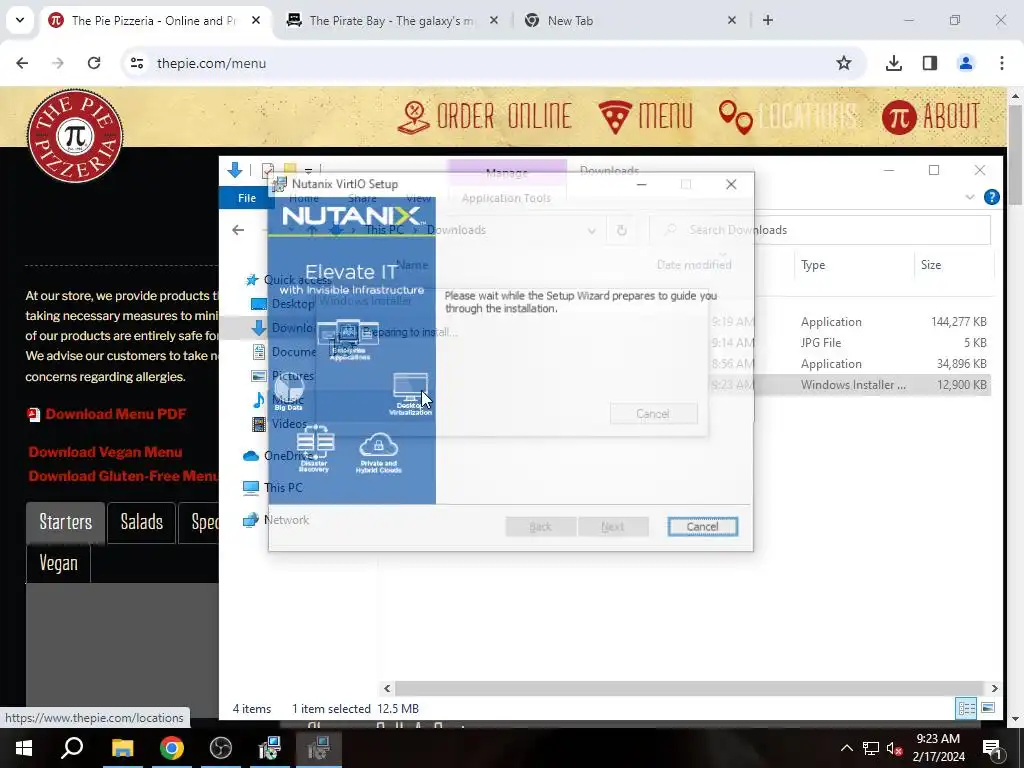Open Chrome downloads icon
The image size is (1024, 768).
(894, 63)
